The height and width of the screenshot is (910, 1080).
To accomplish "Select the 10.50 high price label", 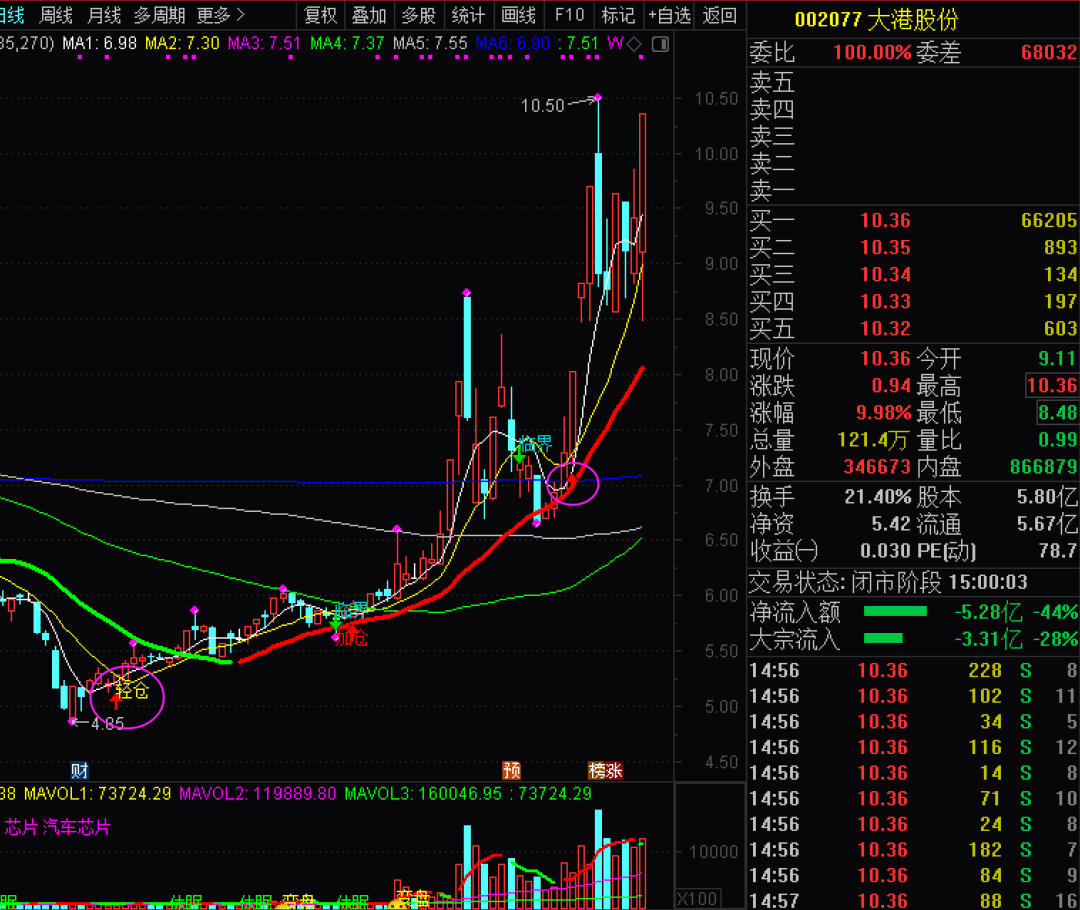I will (x=542, y=105).
